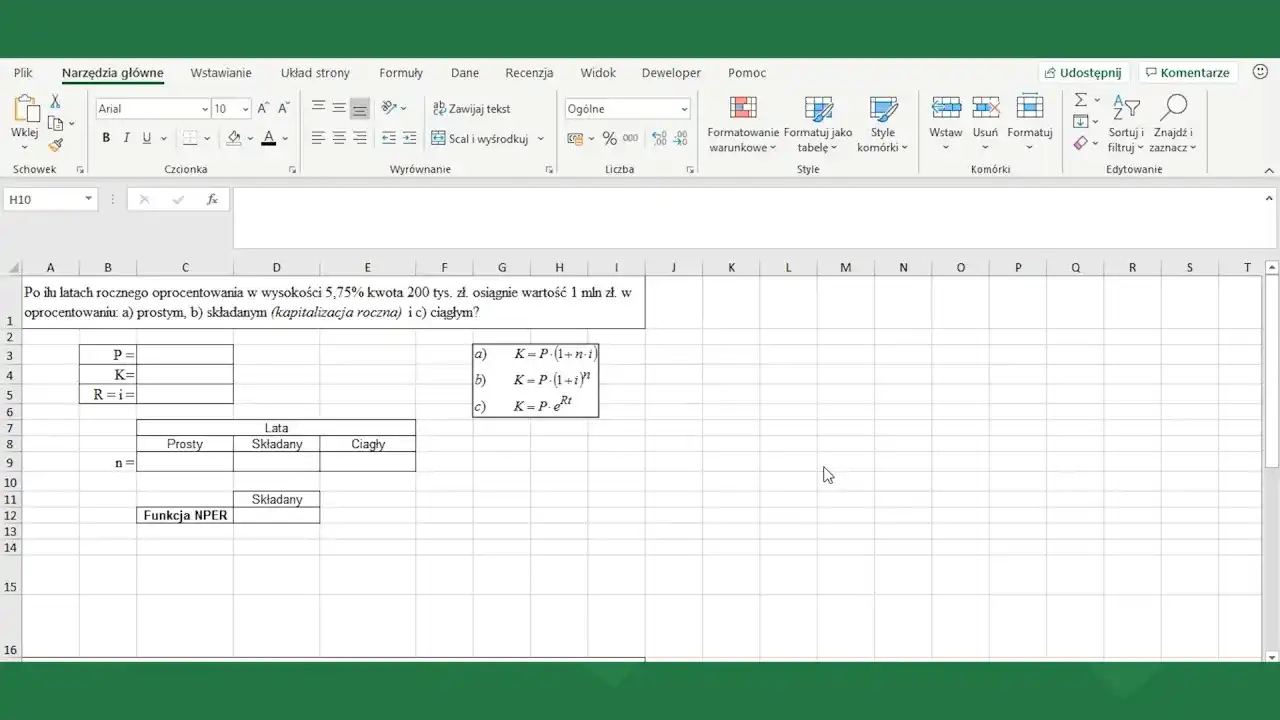This screenshot has width=1280, height=720.
Task: Click the Clear eraser icon
Action: click(x=1081, y=144)
